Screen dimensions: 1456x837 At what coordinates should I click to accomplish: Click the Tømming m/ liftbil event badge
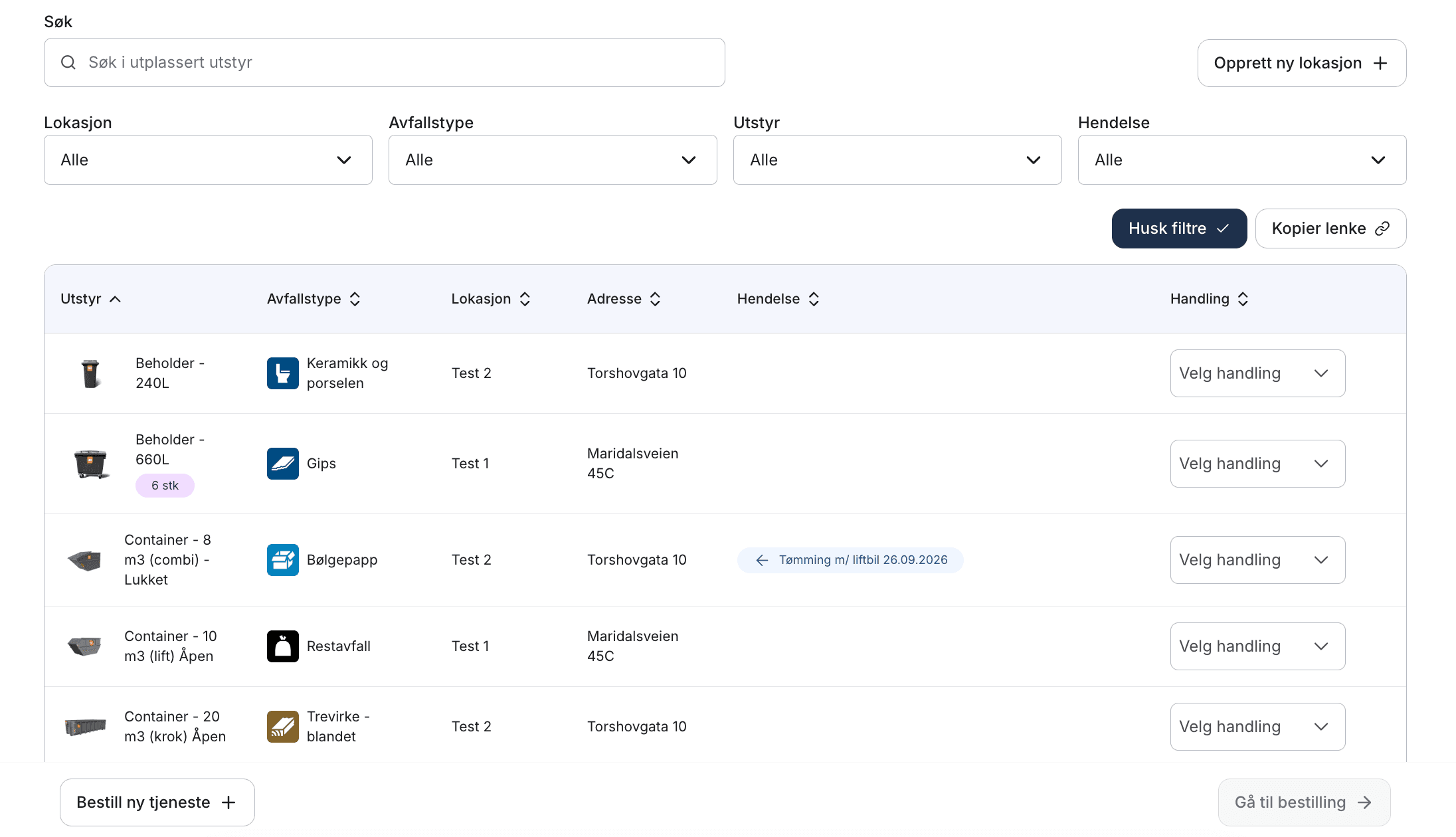850,560
